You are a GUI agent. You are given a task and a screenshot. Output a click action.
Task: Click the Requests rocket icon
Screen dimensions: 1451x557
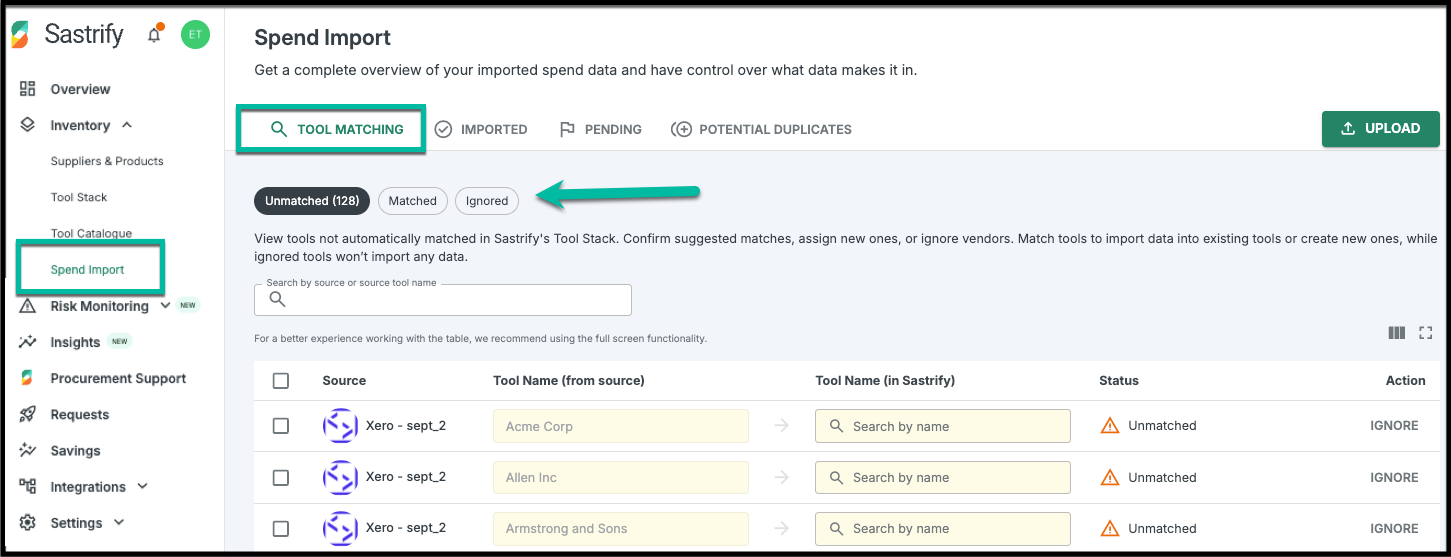(x=28, y=415)
